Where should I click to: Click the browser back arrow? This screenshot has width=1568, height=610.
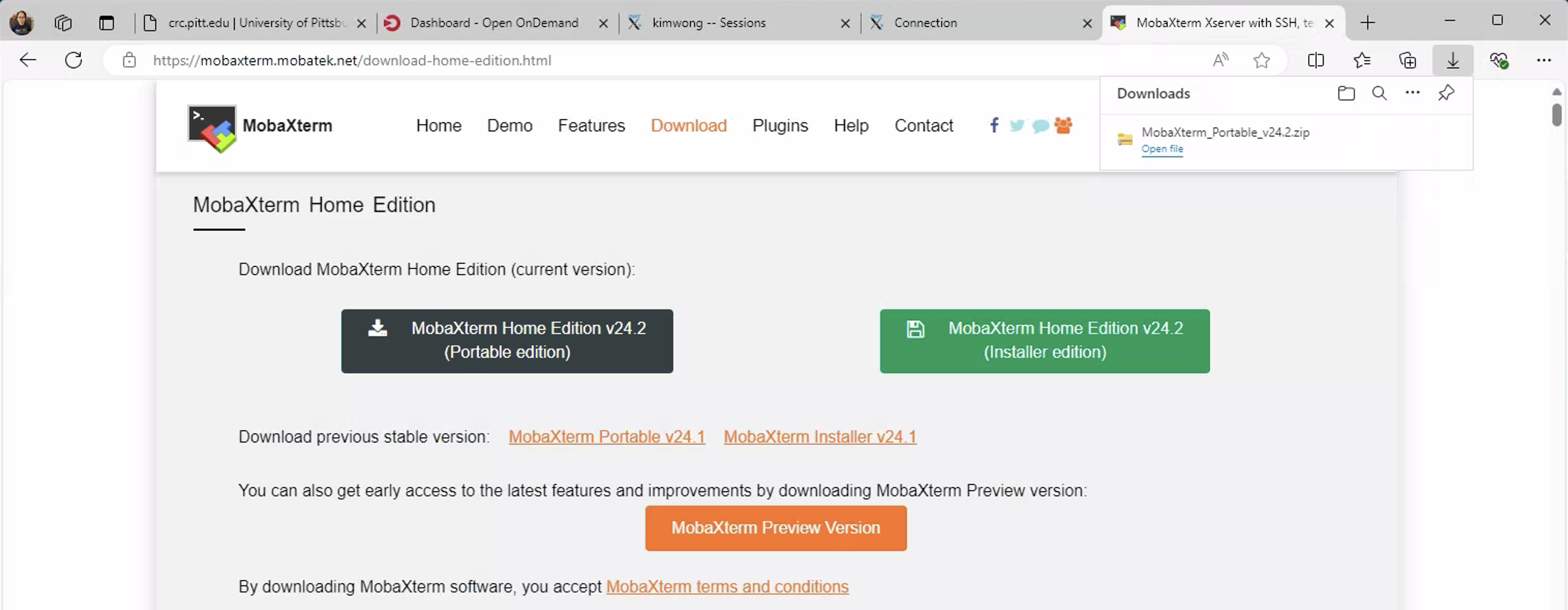tap(28, 59)
